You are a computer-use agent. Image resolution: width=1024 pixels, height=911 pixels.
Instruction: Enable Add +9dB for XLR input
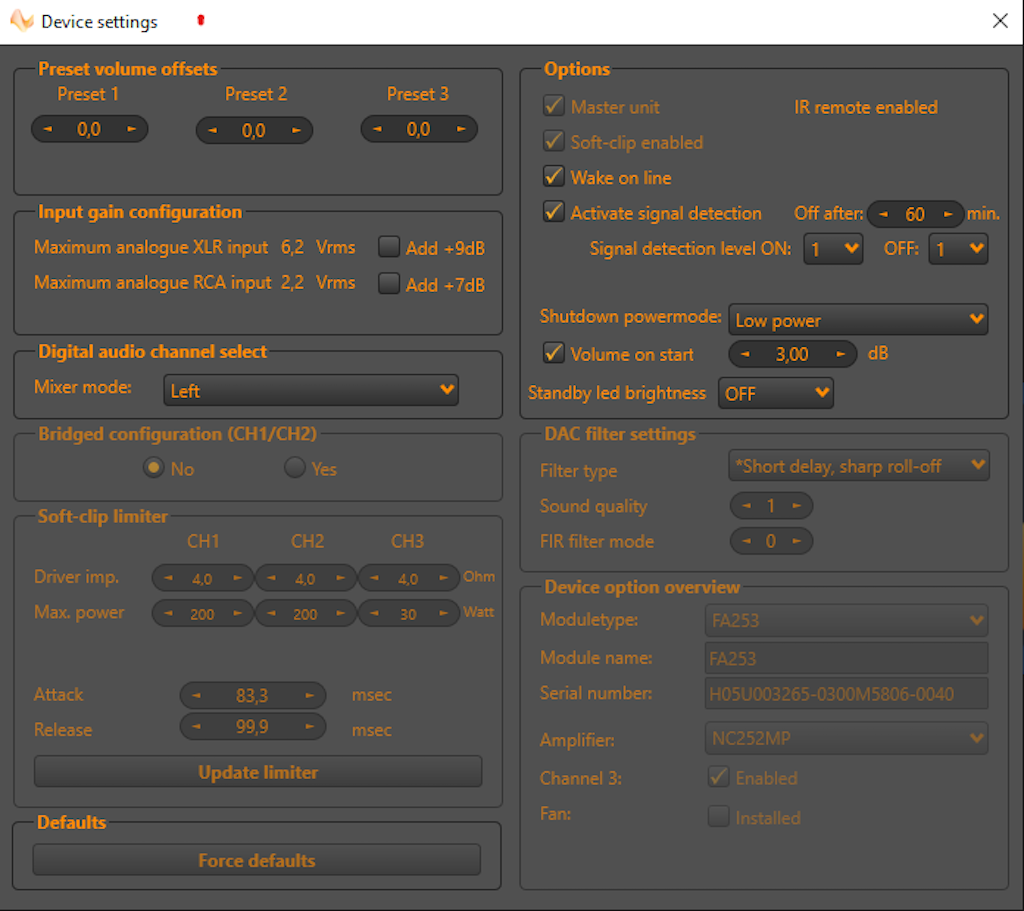(x=389, y=247)
